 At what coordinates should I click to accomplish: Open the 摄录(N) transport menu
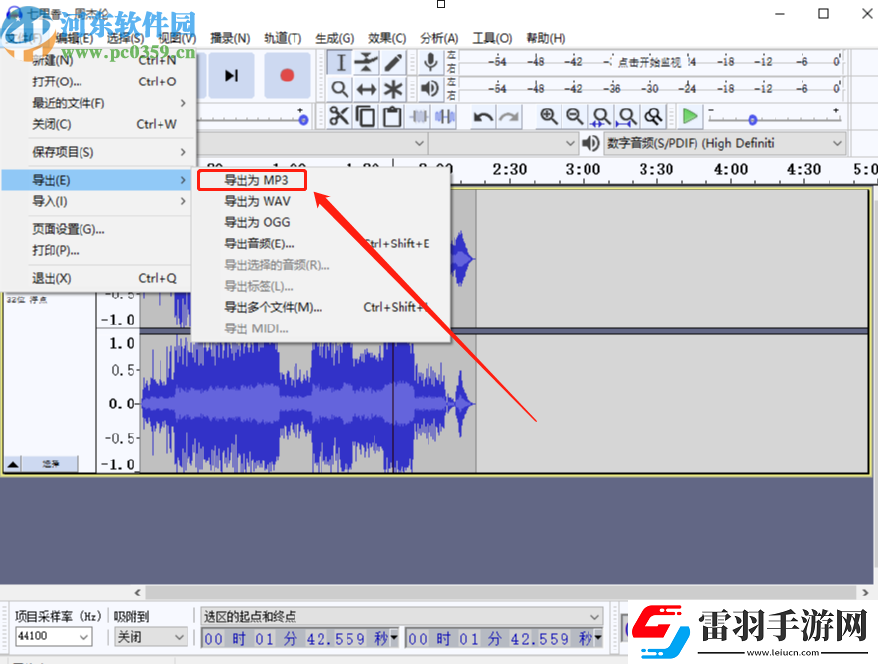pos(230,38)
